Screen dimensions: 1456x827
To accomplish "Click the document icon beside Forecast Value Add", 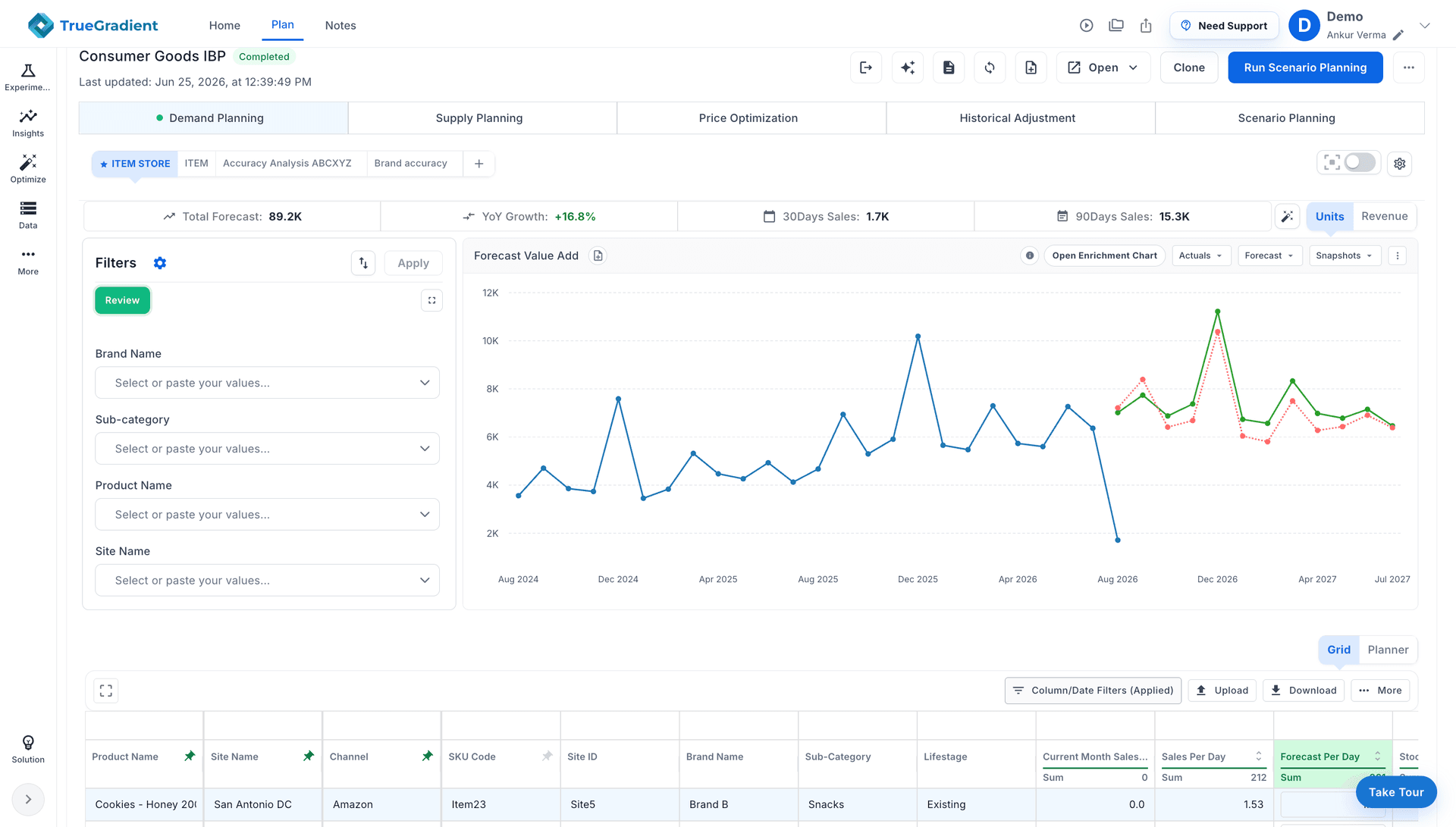I will (x=598, y=256).
